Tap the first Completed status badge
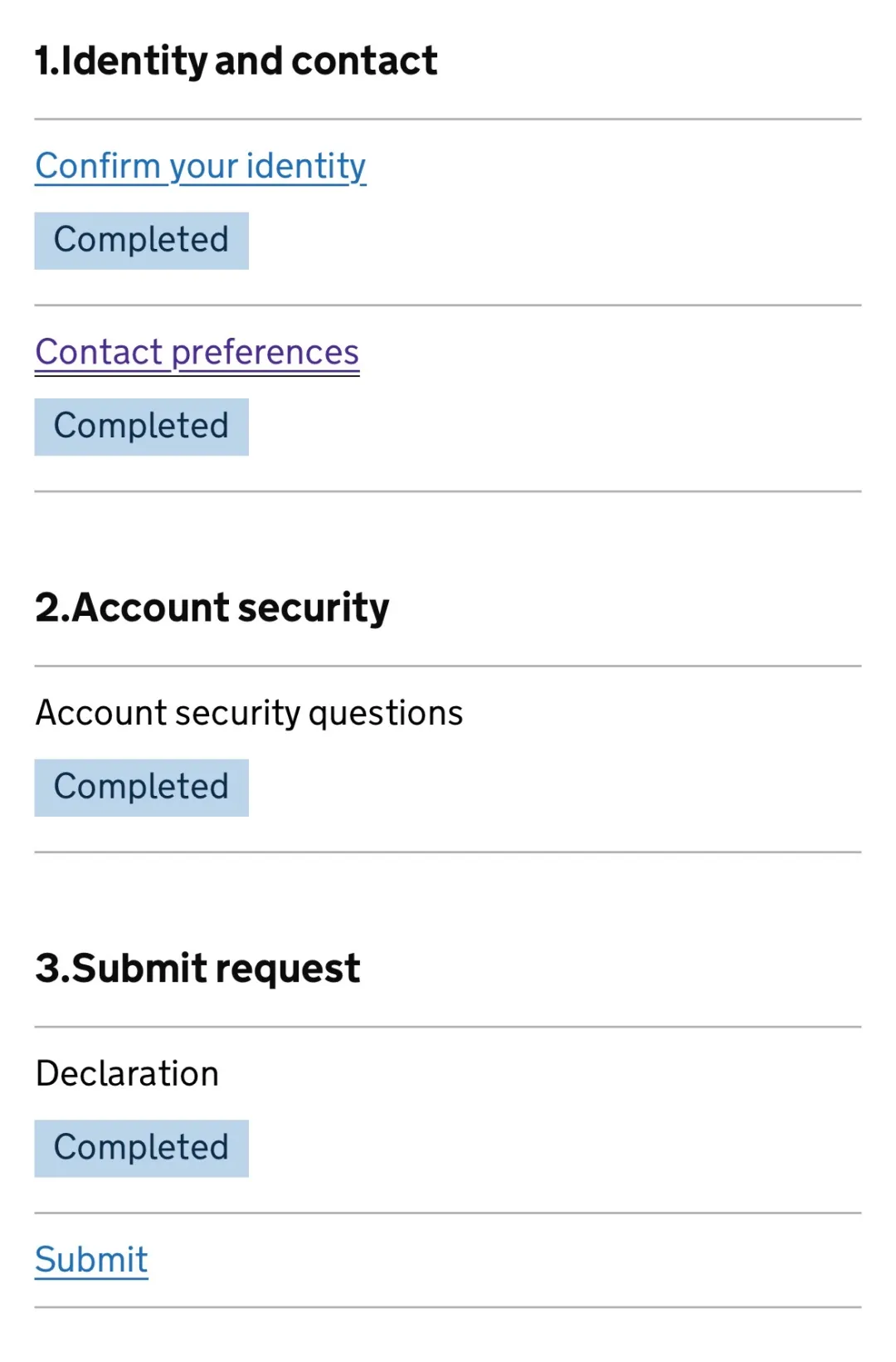 click(141, 241)
